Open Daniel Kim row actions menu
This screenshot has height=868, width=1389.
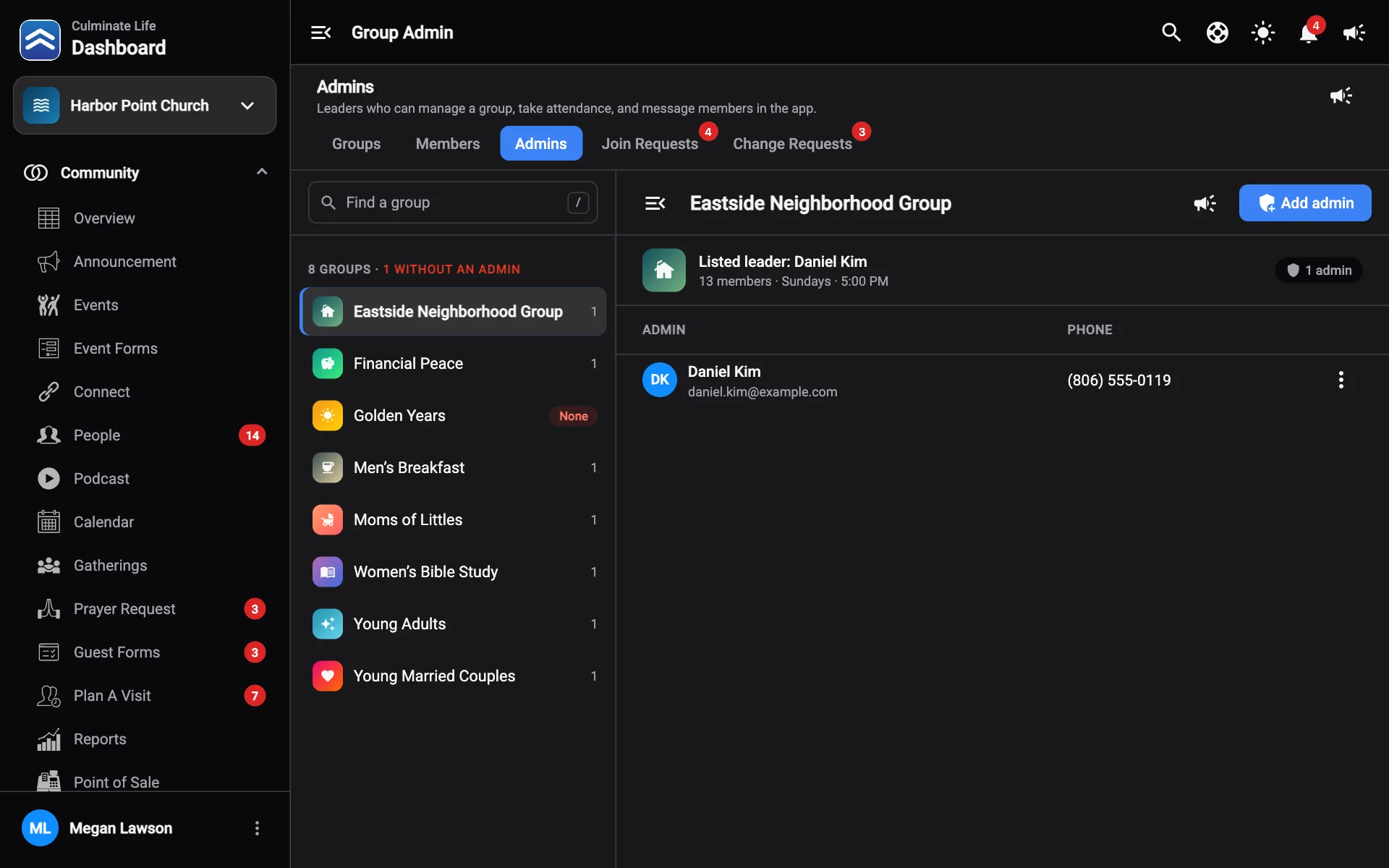pos(1341,380)
